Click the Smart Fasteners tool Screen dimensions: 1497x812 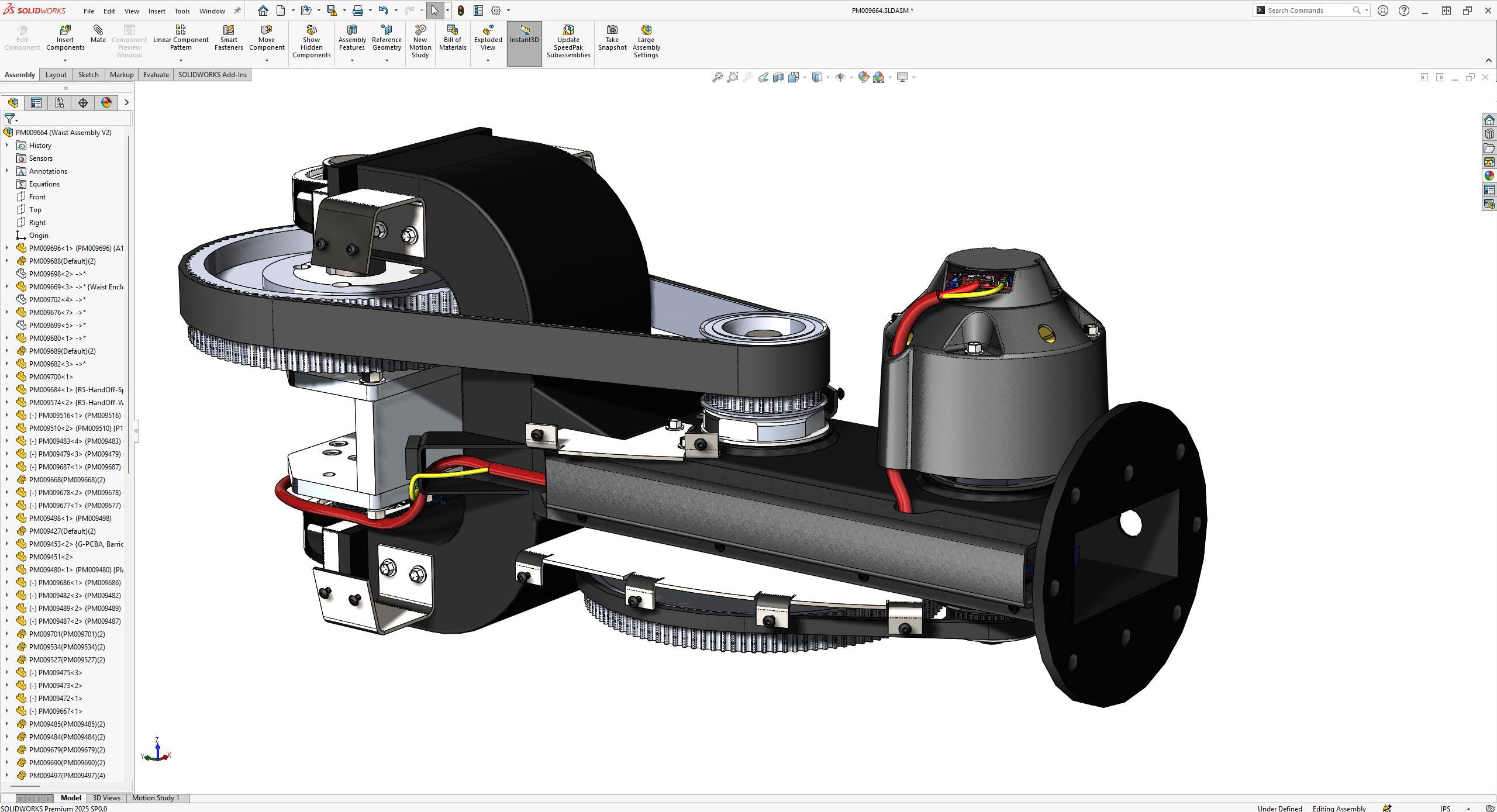(x=228, y=37)
